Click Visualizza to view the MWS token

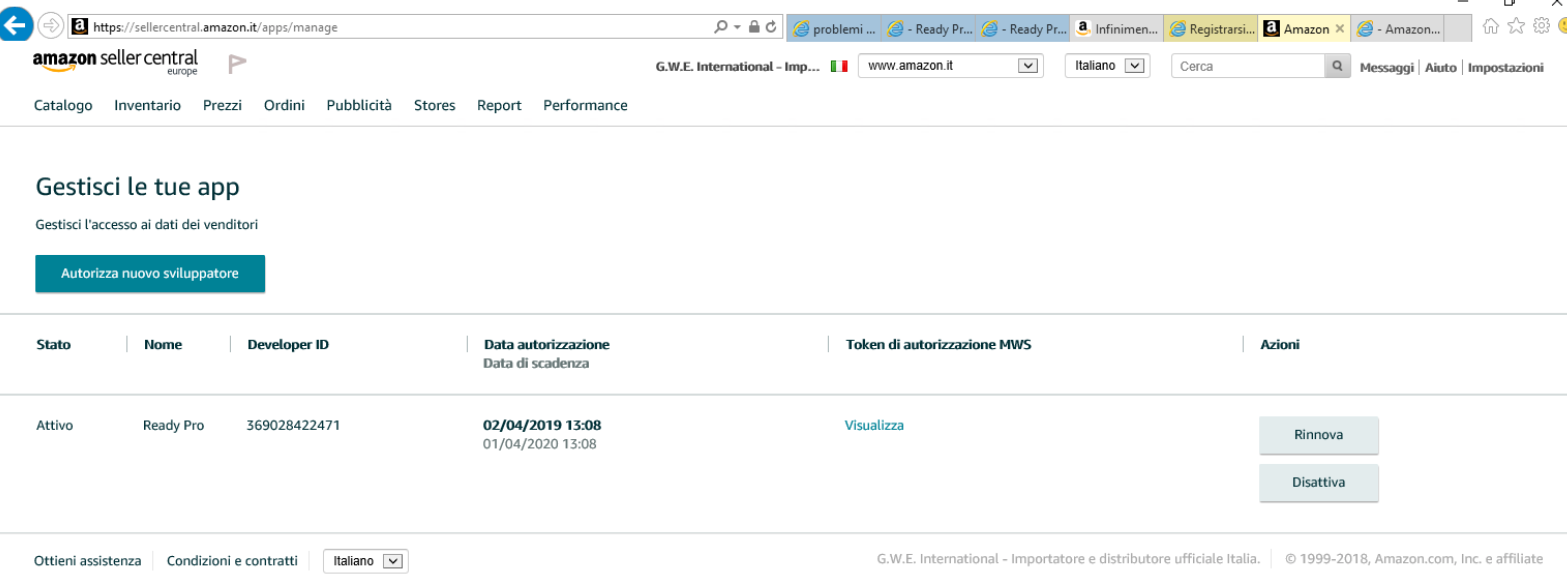[x=874, y=425]
